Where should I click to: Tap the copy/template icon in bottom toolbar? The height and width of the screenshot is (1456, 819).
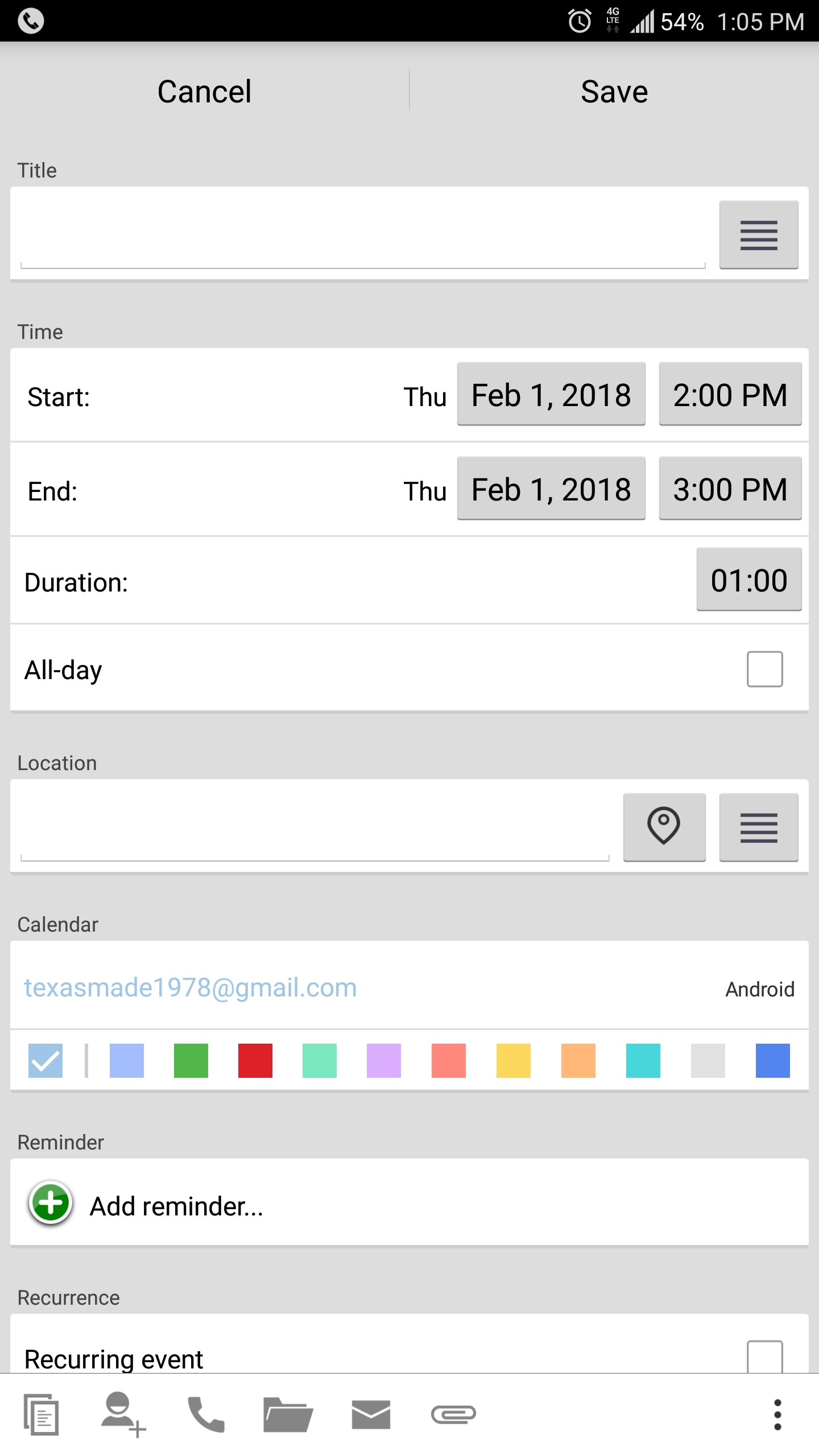(41, 1414)
